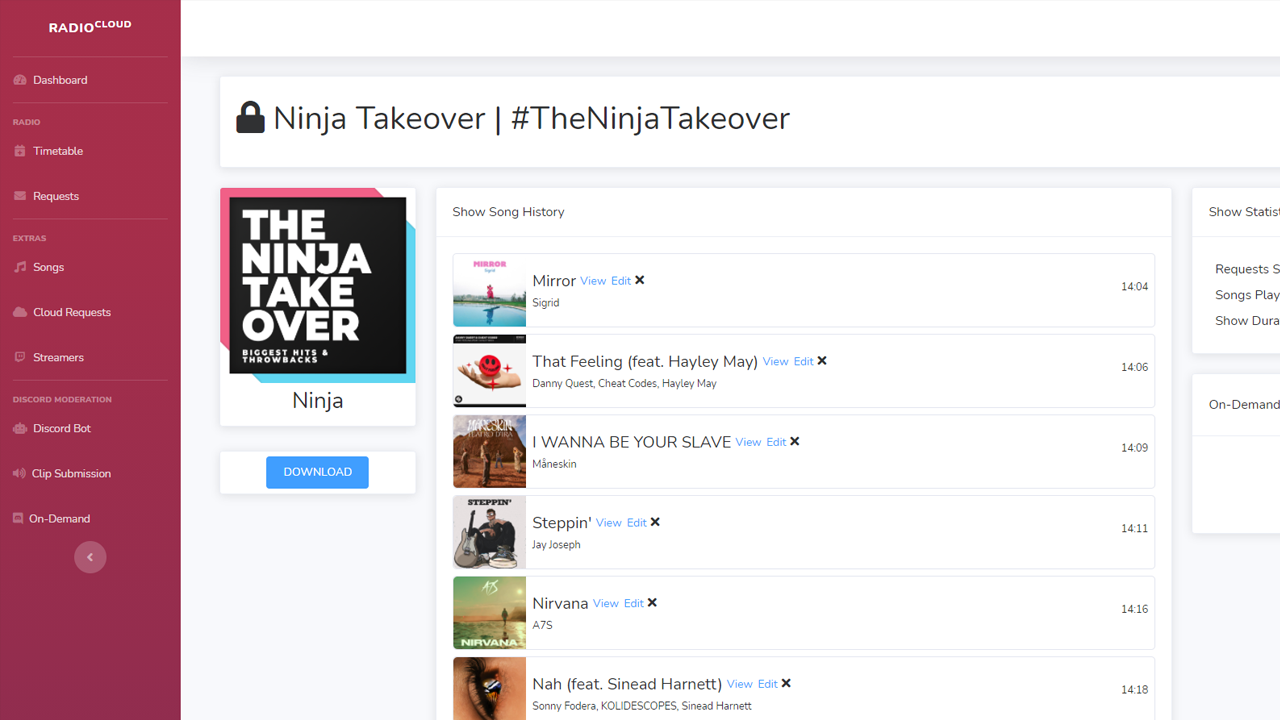The height and width of the screenshot is (720, 1280).
Task: Go to Streamers page in sidebar
Action: pyautogui.click(x=58, y=357)
